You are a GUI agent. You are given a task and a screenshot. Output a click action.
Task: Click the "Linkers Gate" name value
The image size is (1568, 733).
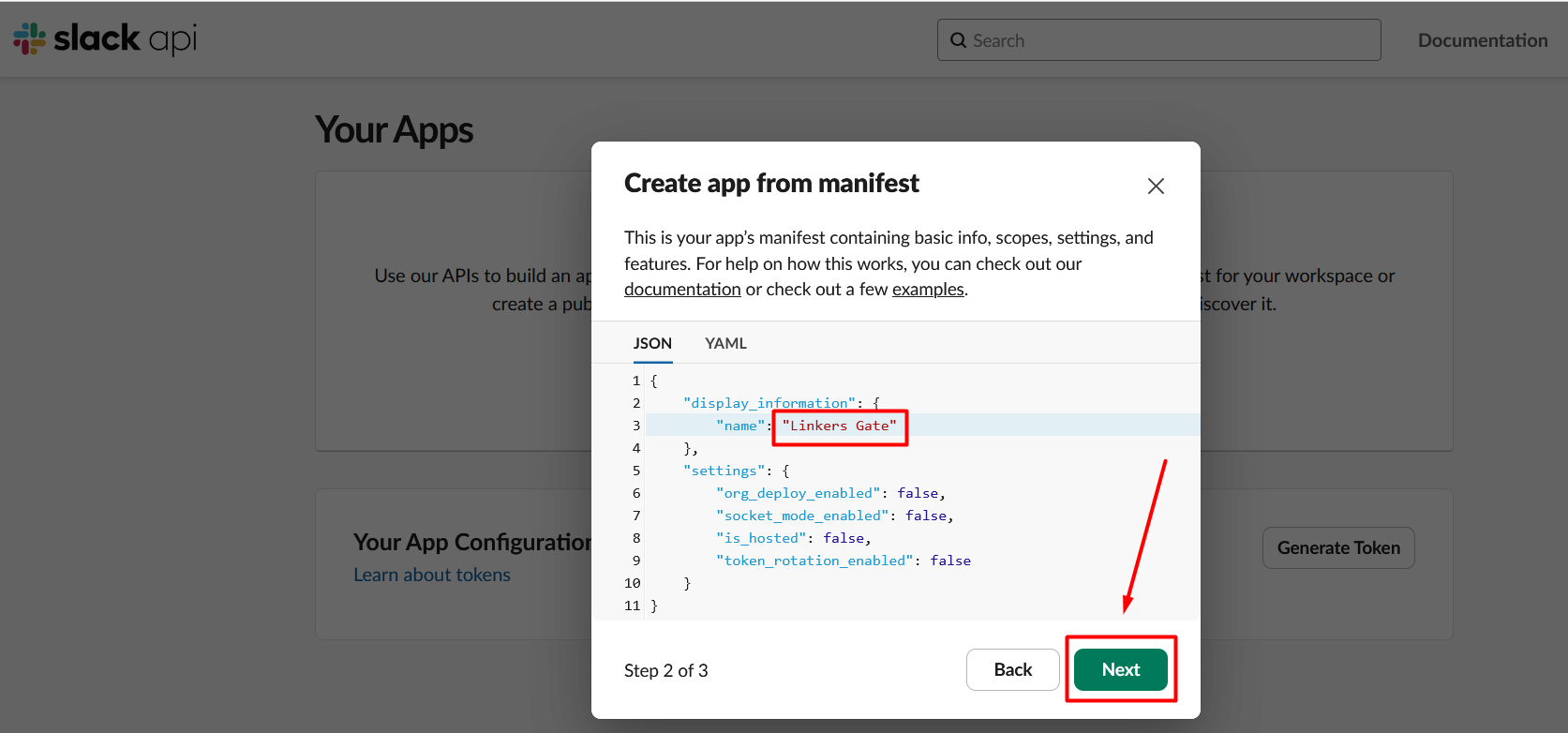click(x=840, y=426)
